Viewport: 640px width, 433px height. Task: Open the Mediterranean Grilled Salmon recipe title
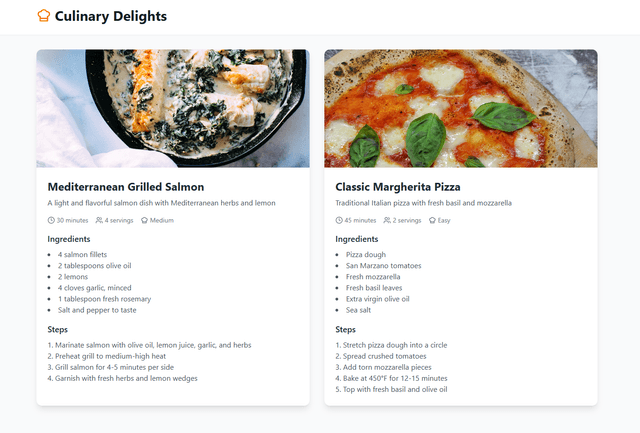tap(126, 187)
